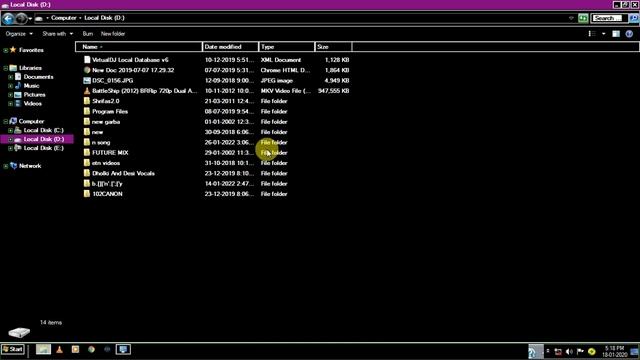Open Music library in sidebar
The image size is (640, 360).
31,86
